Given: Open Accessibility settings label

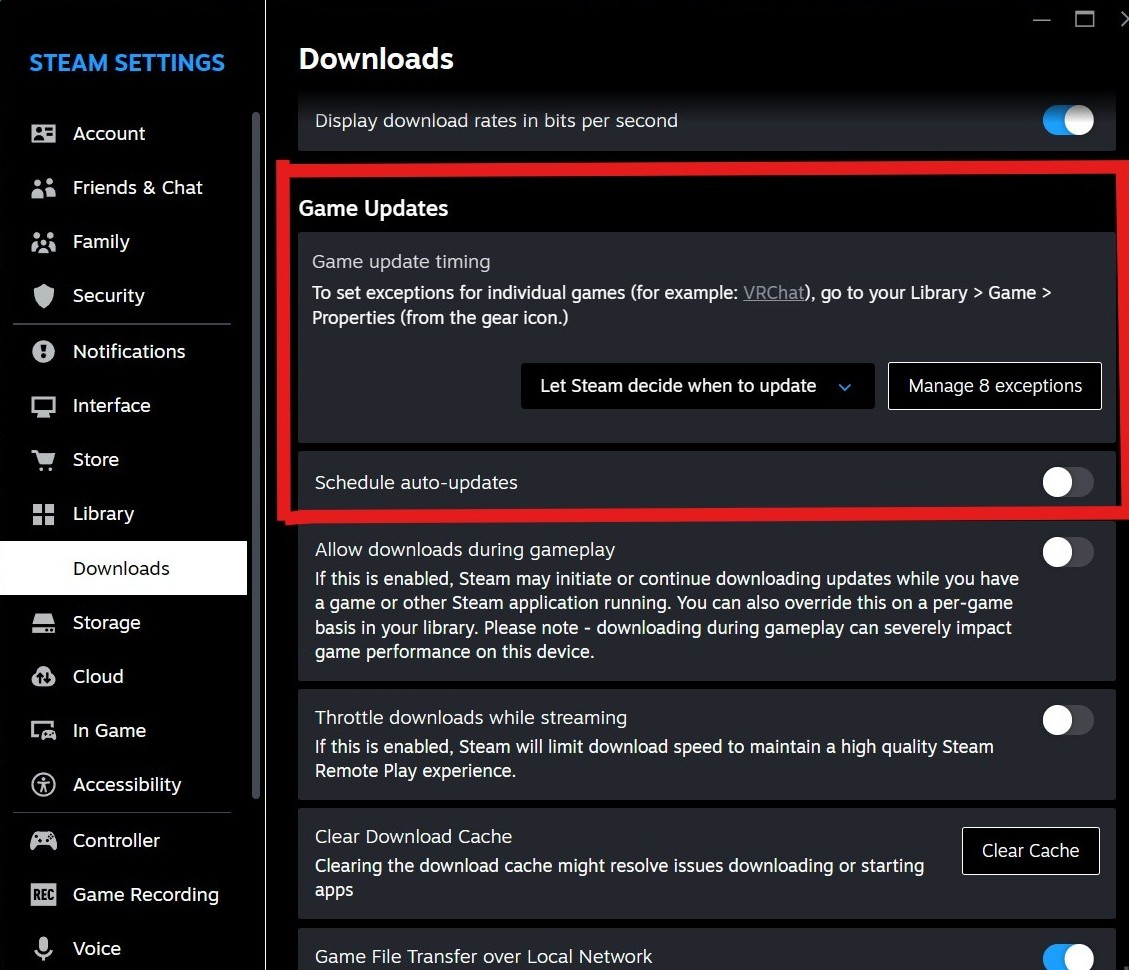Looking at the screenshot, I should (x=127, y=785).
